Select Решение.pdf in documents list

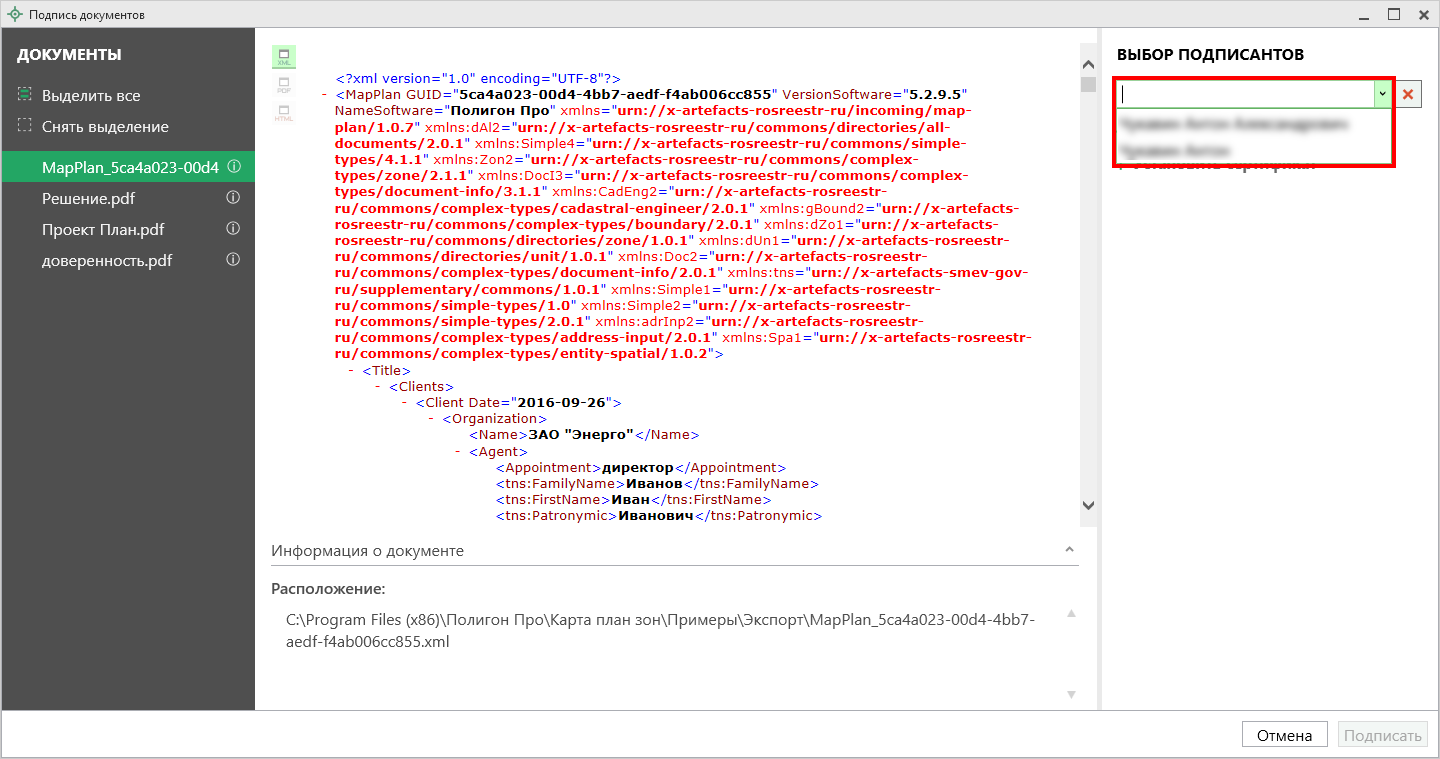88,198
